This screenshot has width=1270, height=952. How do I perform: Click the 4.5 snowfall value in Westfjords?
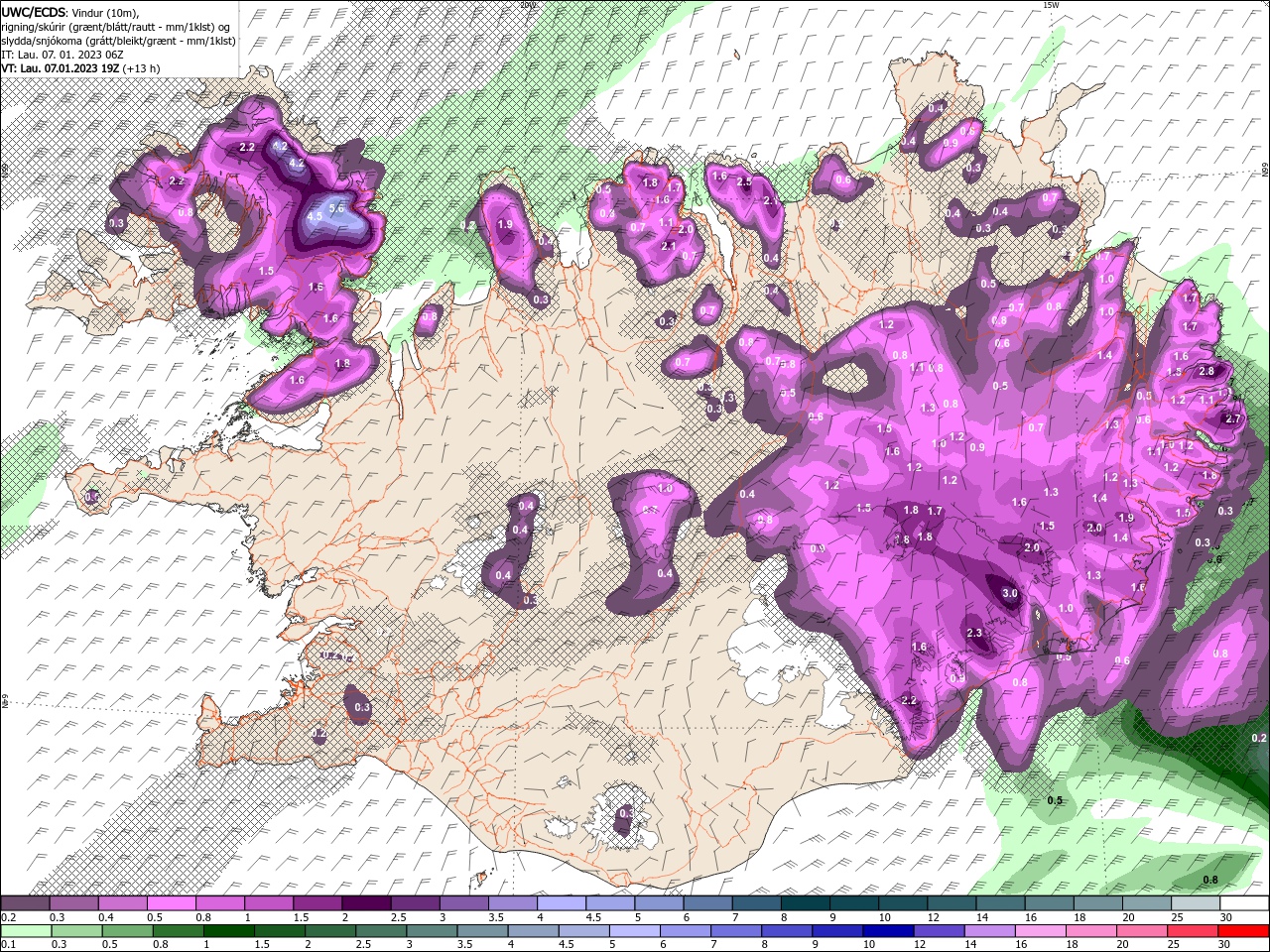coord(315,216)
